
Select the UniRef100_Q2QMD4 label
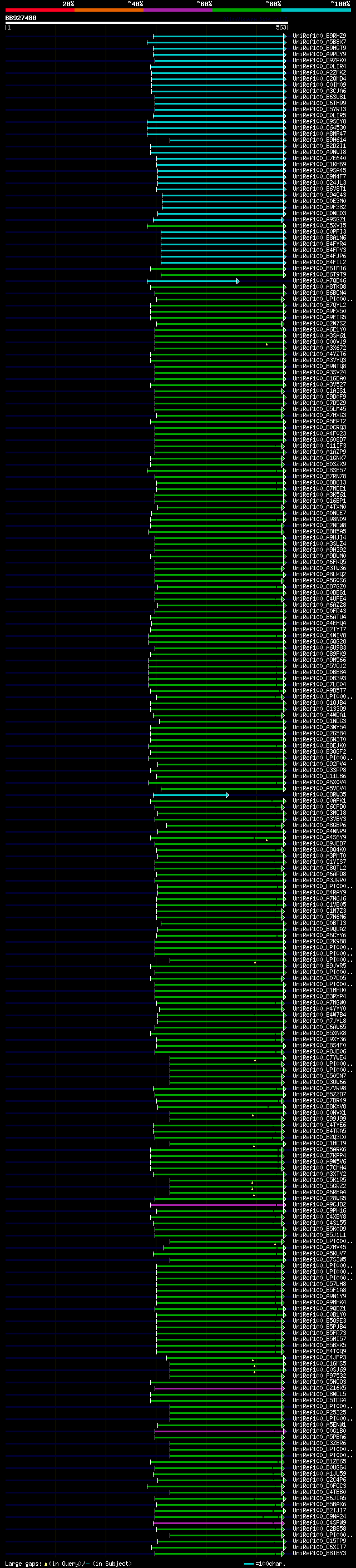coord(319,78)
